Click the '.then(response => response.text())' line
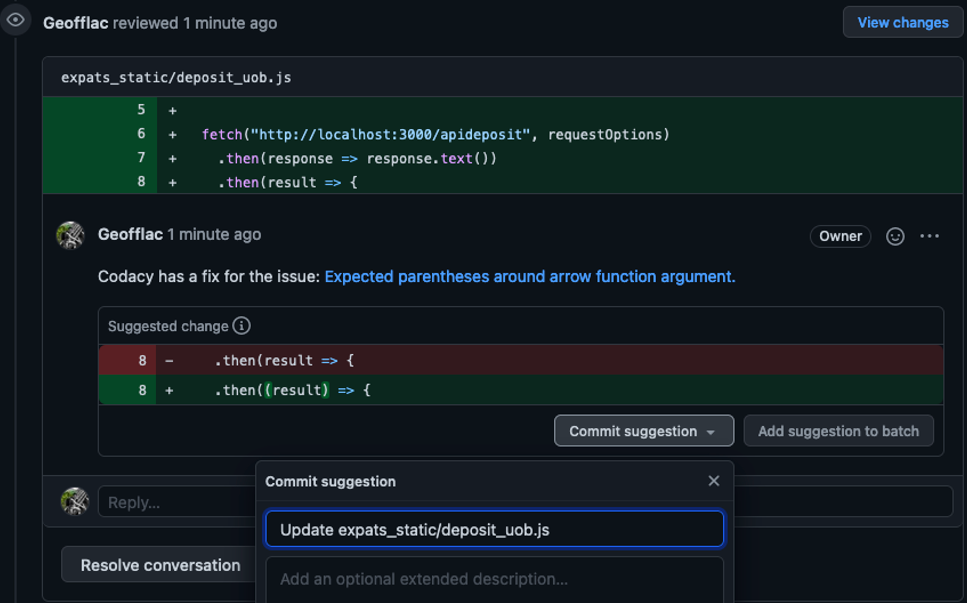Screen dimensions: 967x603 (357, 158)
